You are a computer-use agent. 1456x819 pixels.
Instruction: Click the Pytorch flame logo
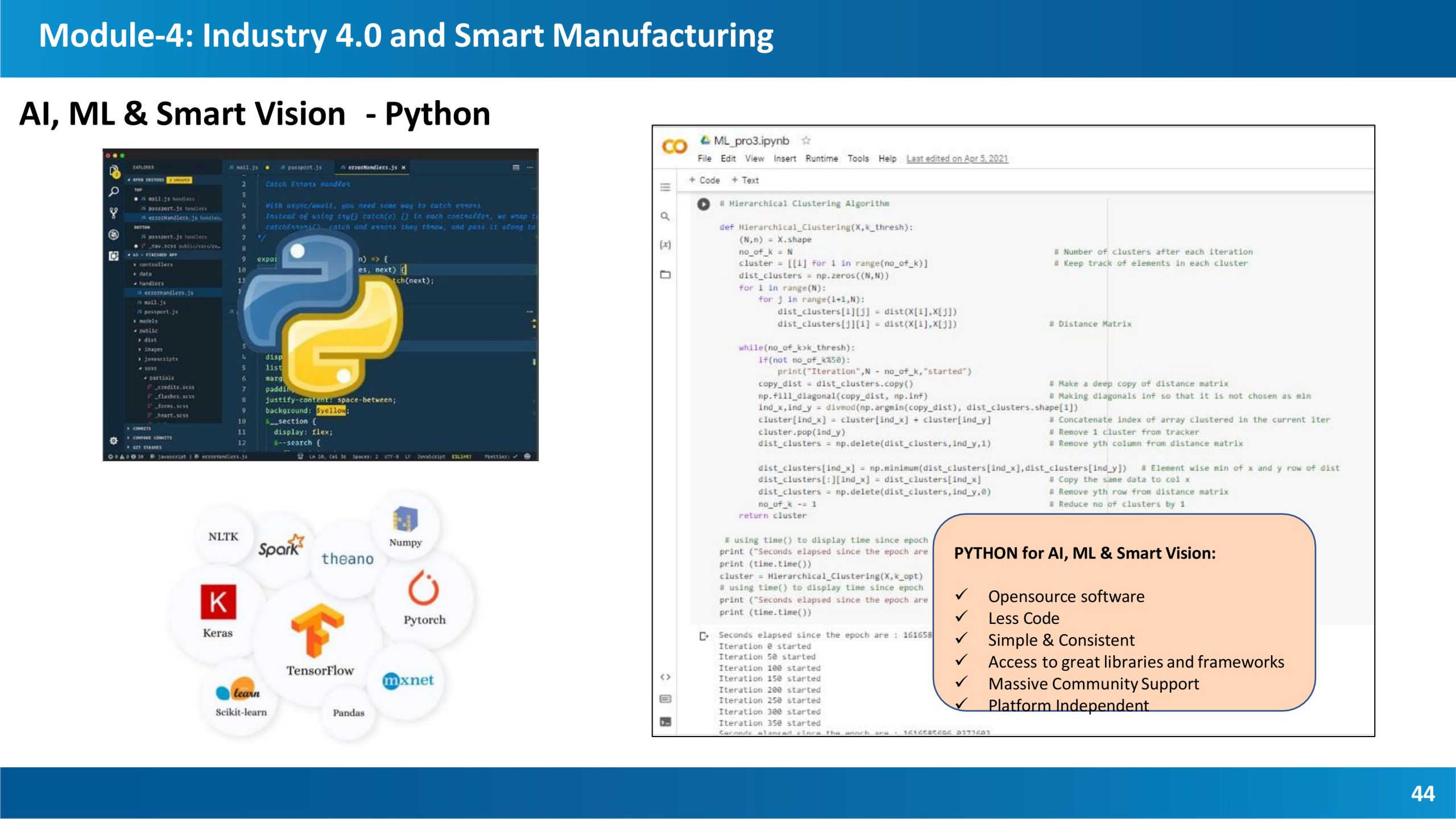(424, 588)
